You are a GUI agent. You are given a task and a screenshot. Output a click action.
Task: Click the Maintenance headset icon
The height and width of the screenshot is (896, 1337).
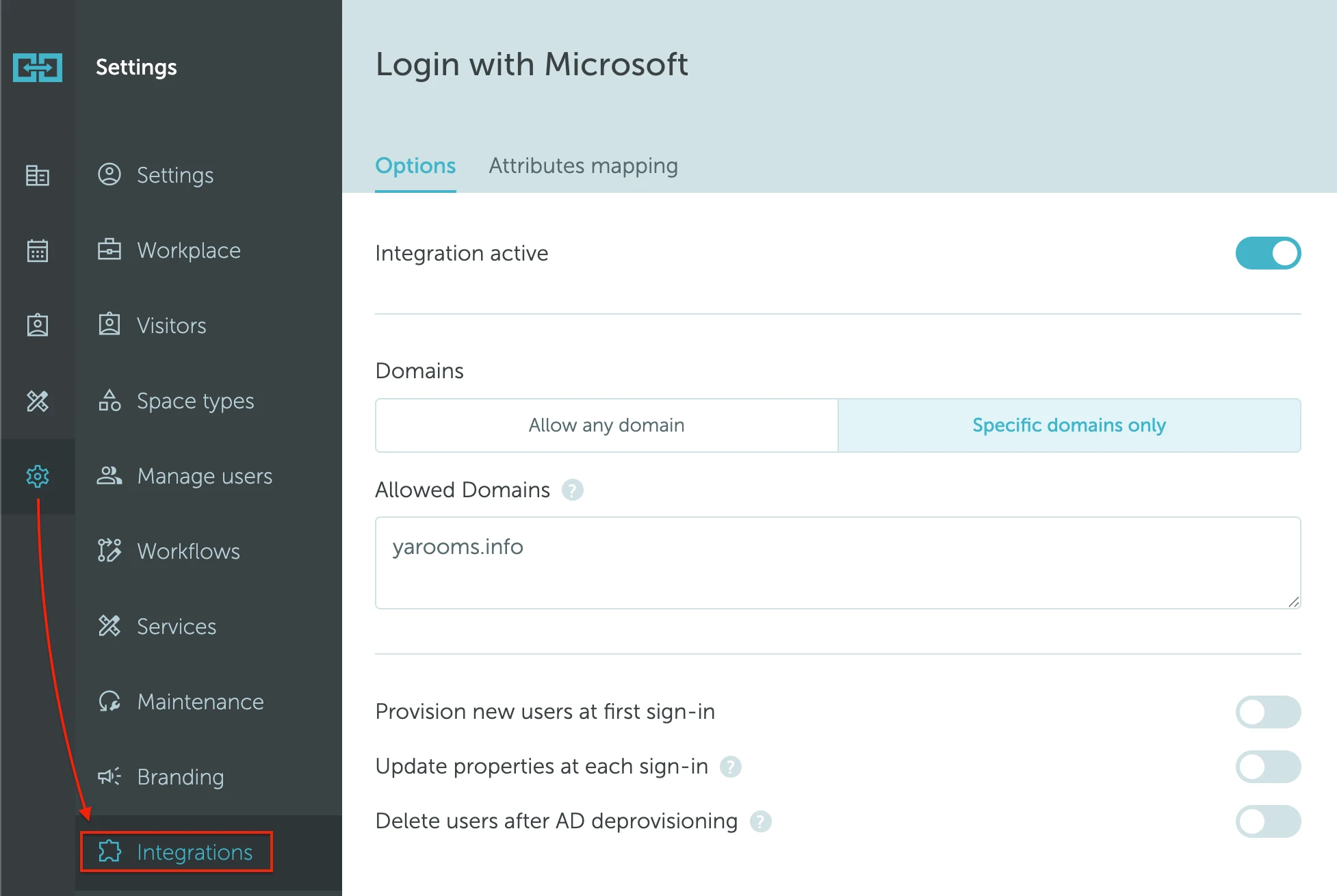pos(109,701)
